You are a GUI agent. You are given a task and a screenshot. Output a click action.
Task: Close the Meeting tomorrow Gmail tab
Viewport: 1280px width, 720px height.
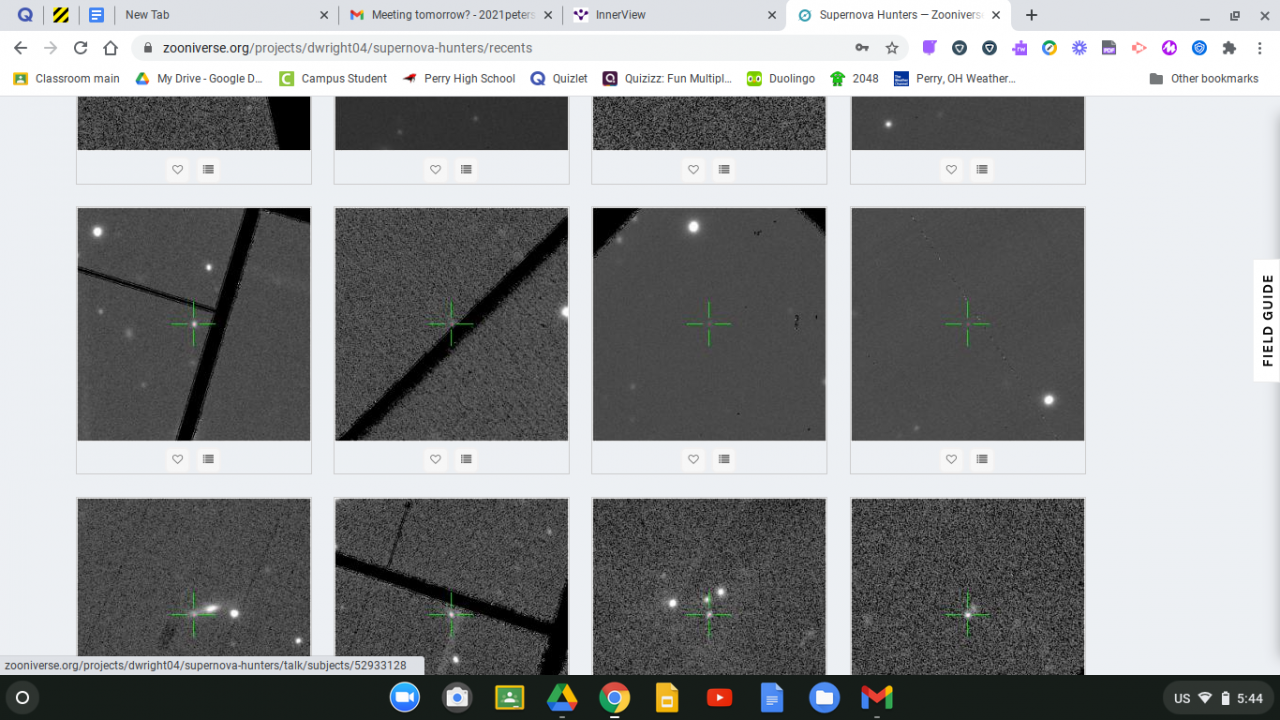pyautogui.click(x=548, y=15)
